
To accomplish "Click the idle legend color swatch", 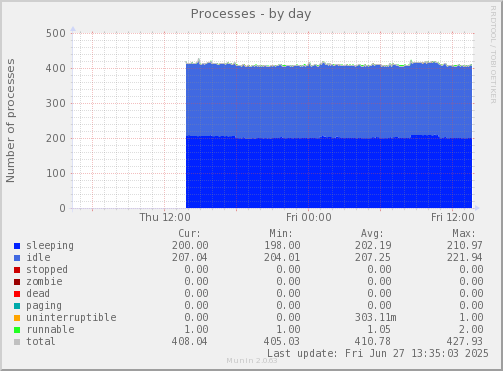I will point(17,258).
